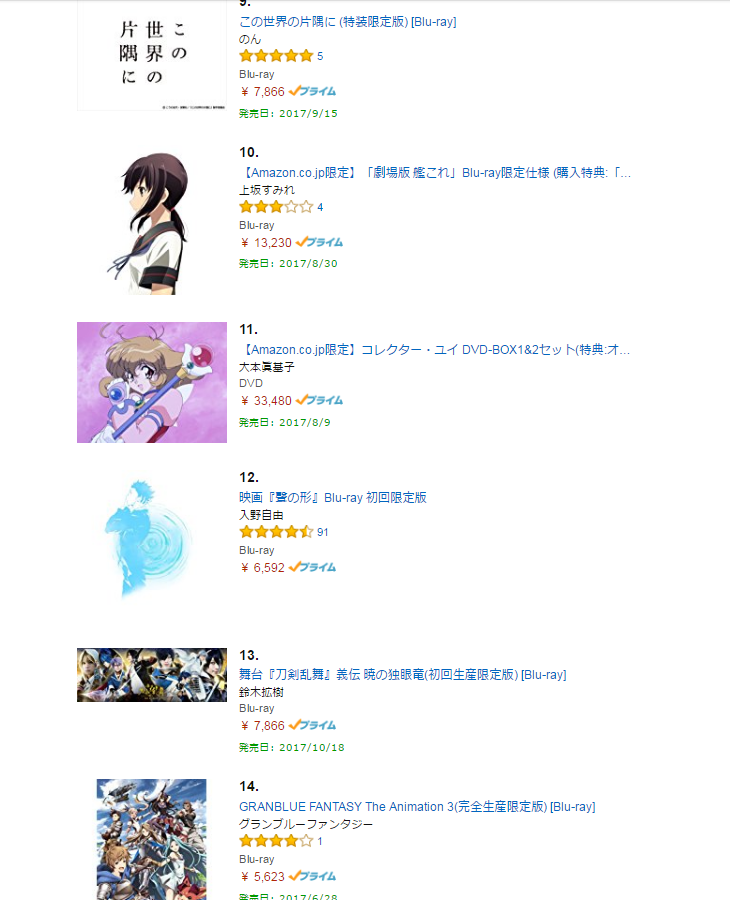Open the 映画 聲の形 Blu-ray title link
Image resolution: width=730 pixels, height=900 pixels.
point(333,498)
